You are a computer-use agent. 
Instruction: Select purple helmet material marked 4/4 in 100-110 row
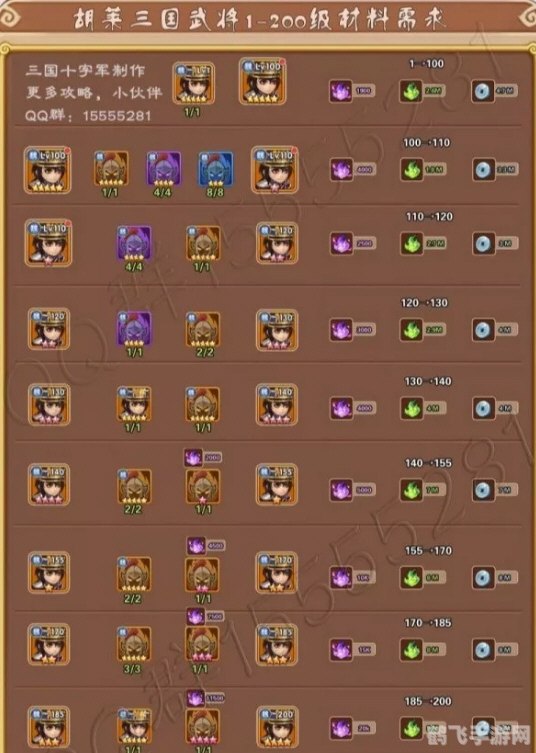click(x=163, y=169)
